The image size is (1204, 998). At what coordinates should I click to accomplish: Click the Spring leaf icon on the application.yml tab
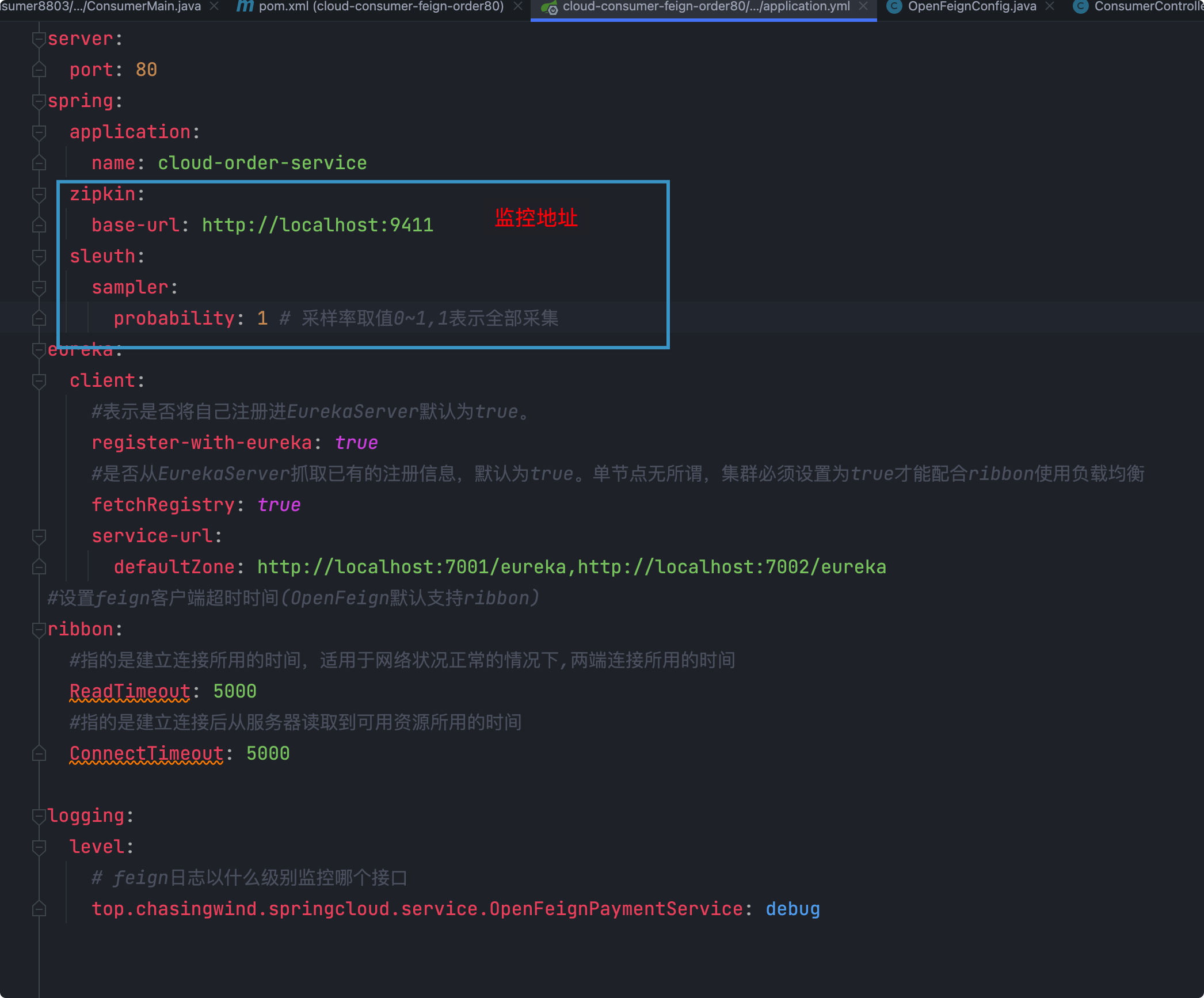(550, 7)
